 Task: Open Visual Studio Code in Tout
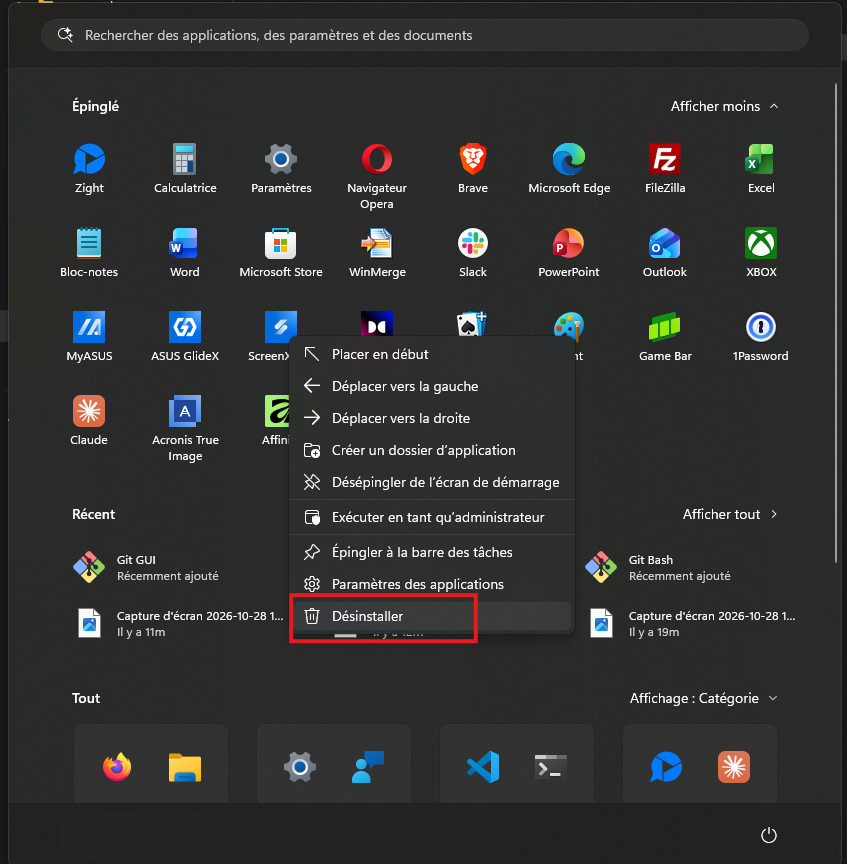(483, 766)
